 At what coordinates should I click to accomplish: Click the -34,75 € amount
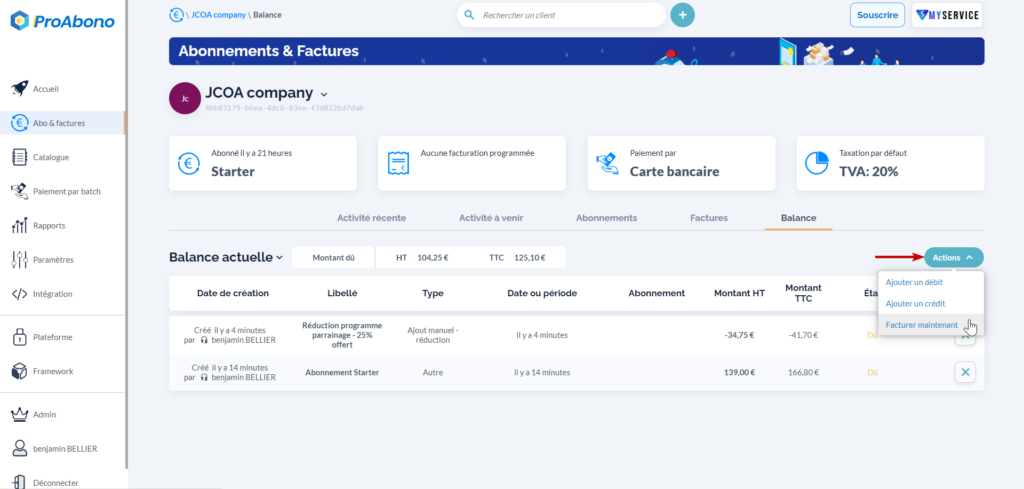[739, 335]
